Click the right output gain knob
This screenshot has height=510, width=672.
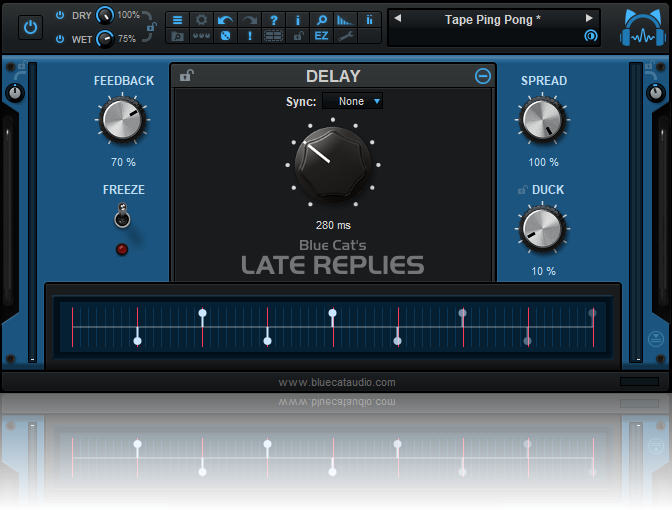(x=656, y=93)
